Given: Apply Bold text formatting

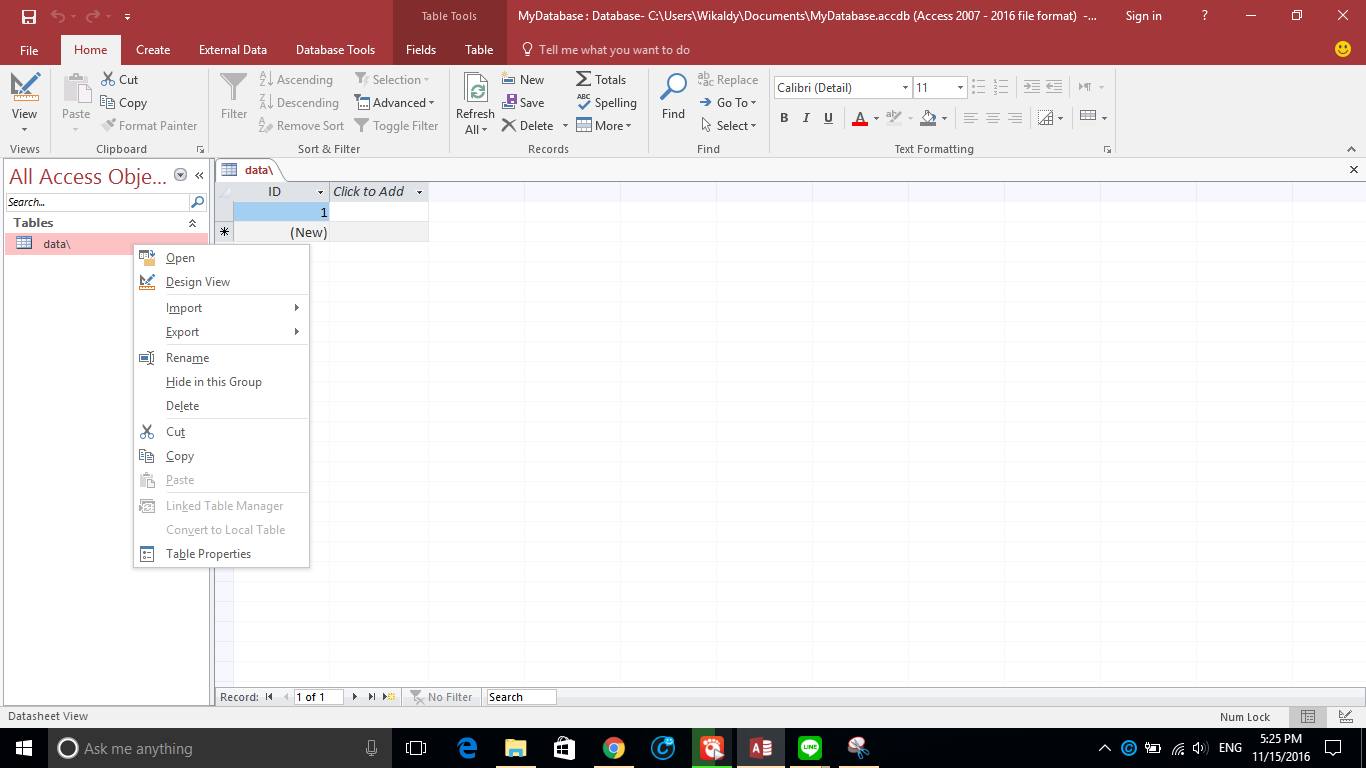Looking at the screenshot, I should click(784, 118).
